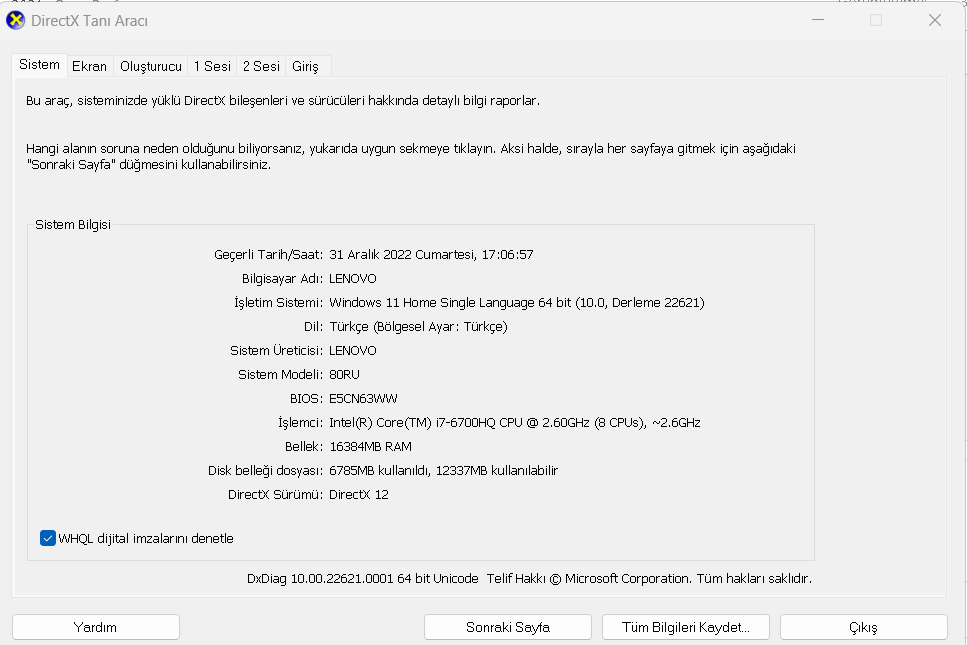The width and height of the screenshot is (967, 645).
Task: Open the Ekran tab
Action: pos(89,66)
